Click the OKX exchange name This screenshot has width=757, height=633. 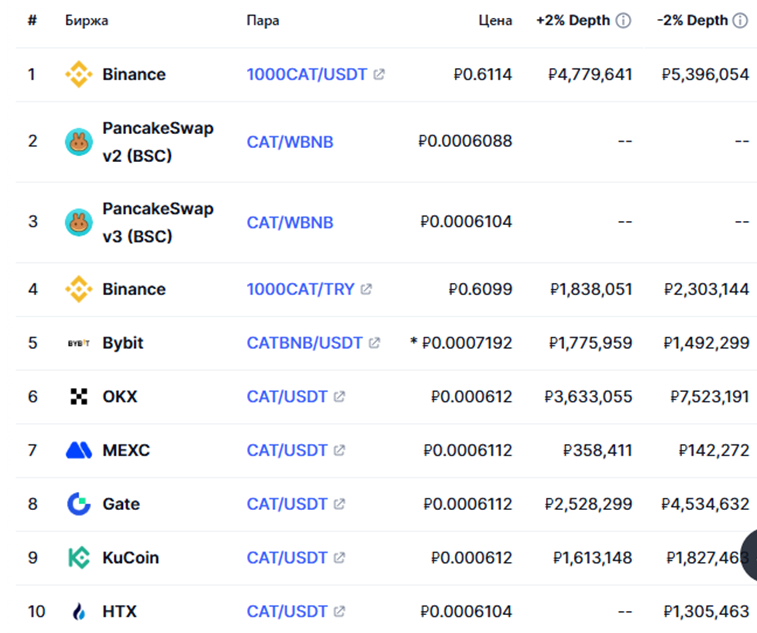(x=120, y=396)
